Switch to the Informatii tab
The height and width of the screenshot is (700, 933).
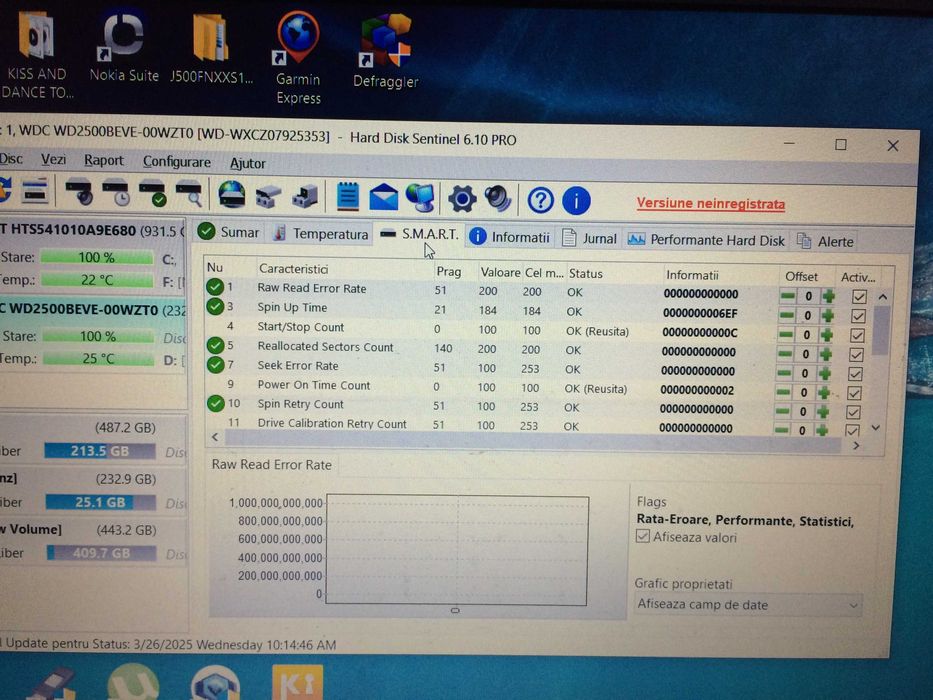click(x=509, y=237)
